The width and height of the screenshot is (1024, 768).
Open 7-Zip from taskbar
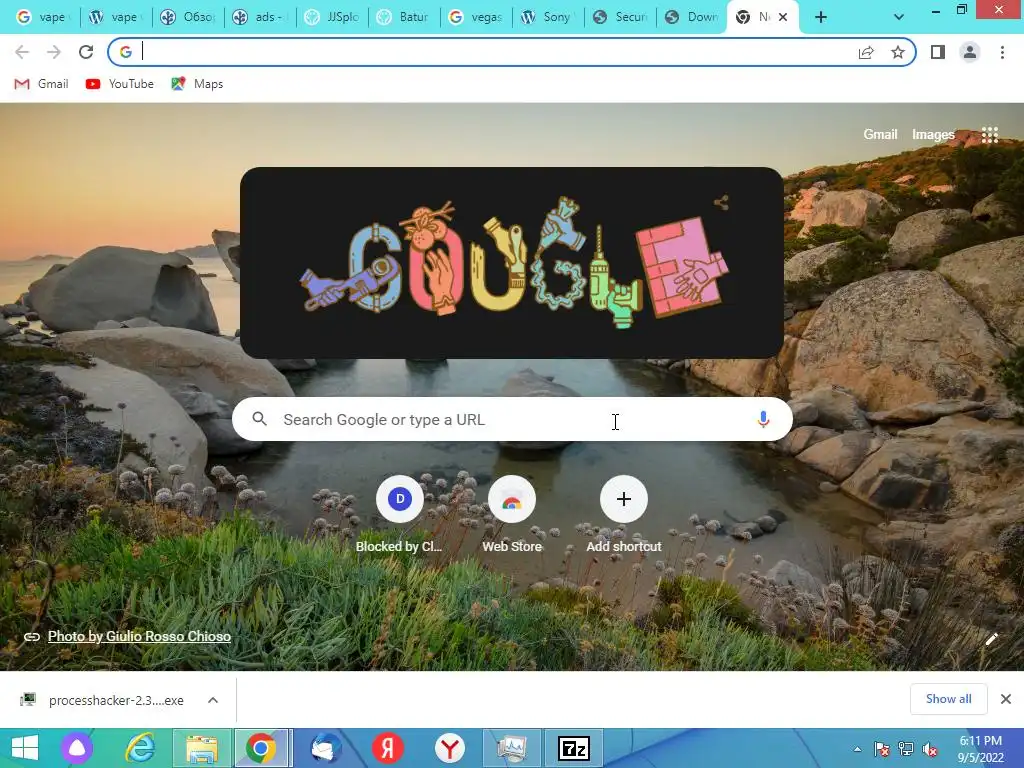pyautogui.click(x=573, y=748)
